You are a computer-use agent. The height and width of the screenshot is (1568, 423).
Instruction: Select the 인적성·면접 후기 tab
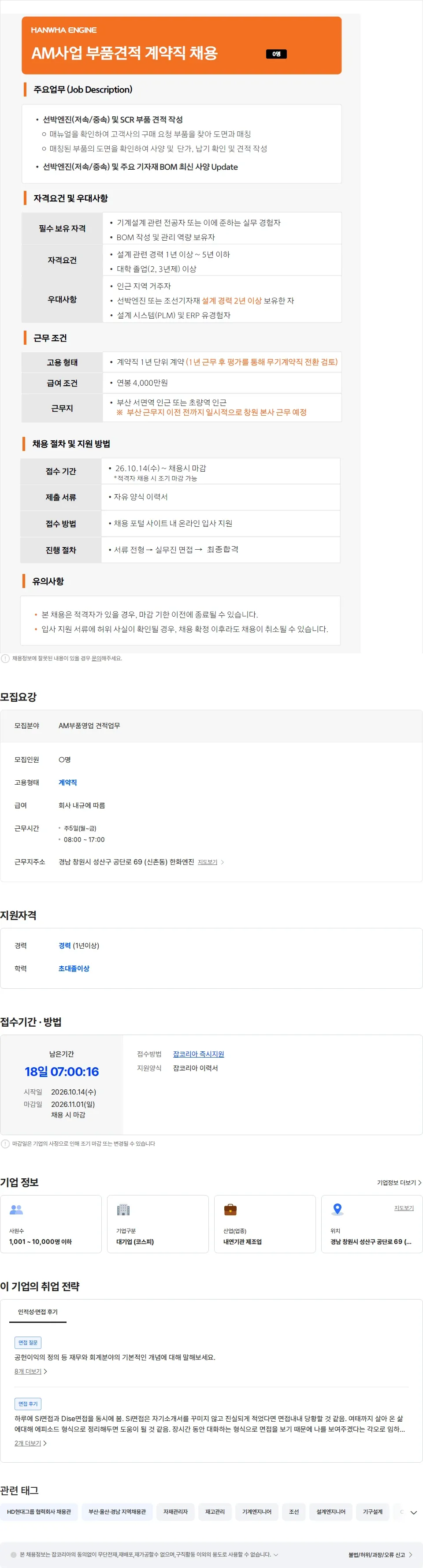(x=38, y=1312)
